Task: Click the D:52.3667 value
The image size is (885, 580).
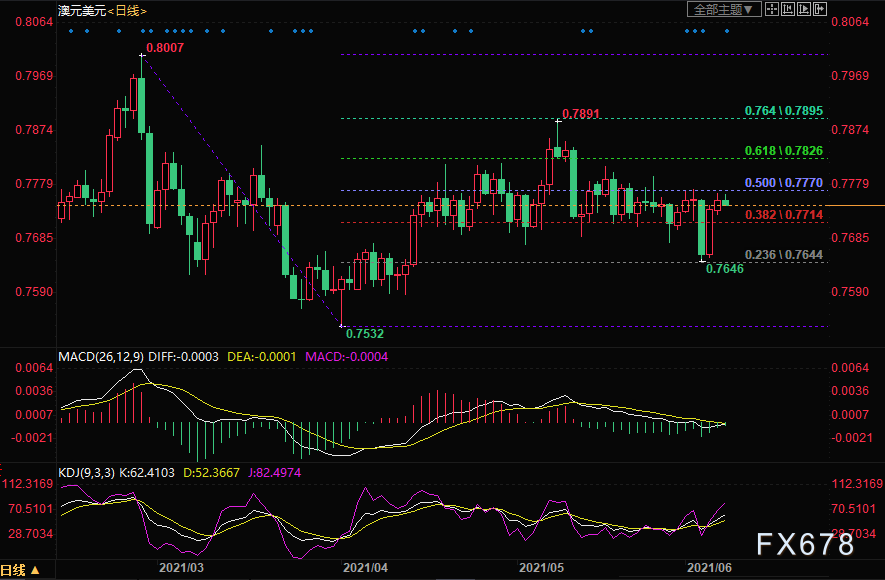Action: pos(212,472)
